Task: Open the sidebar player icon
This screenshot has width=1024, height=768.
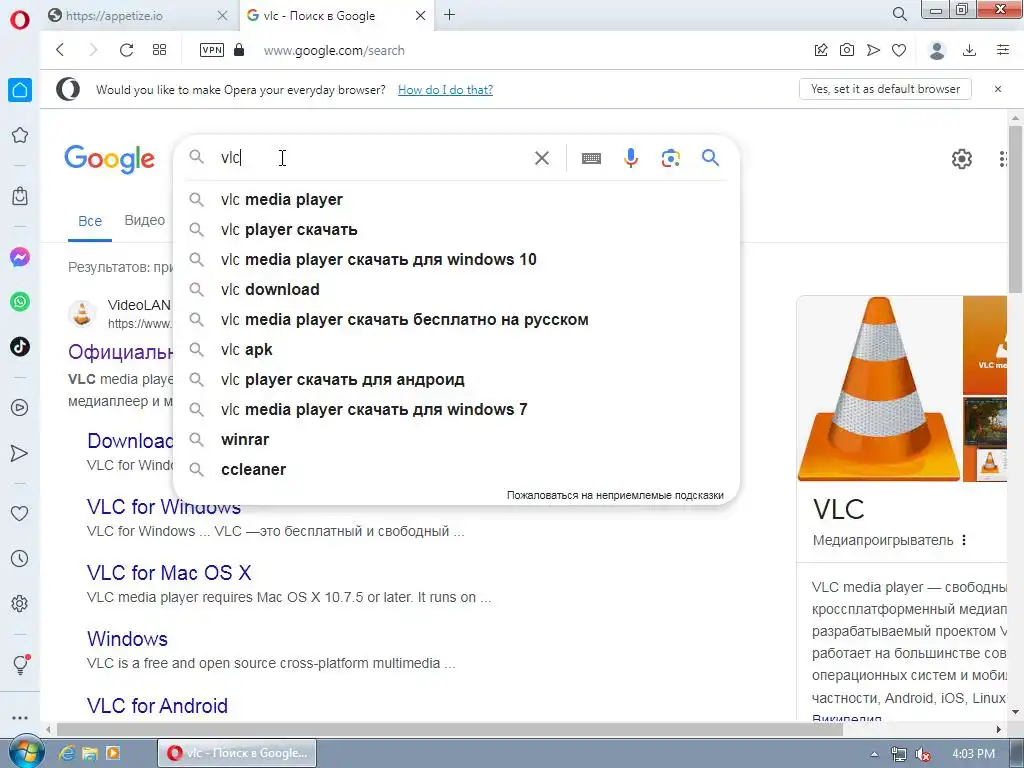Action: (x=20, y=408)
